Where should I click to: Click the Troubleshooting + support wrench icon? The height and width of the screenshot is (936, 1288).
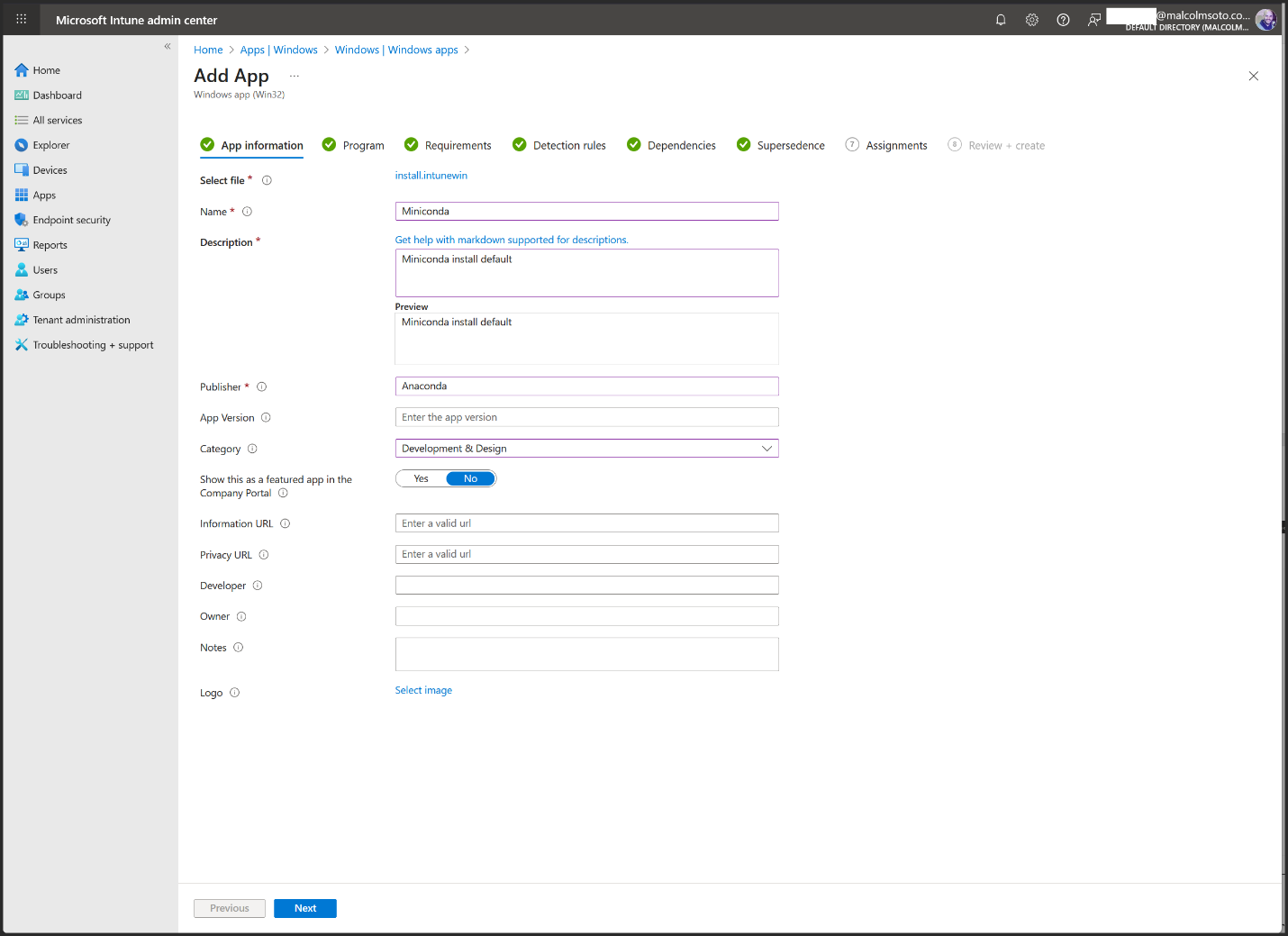click(22, 345)
